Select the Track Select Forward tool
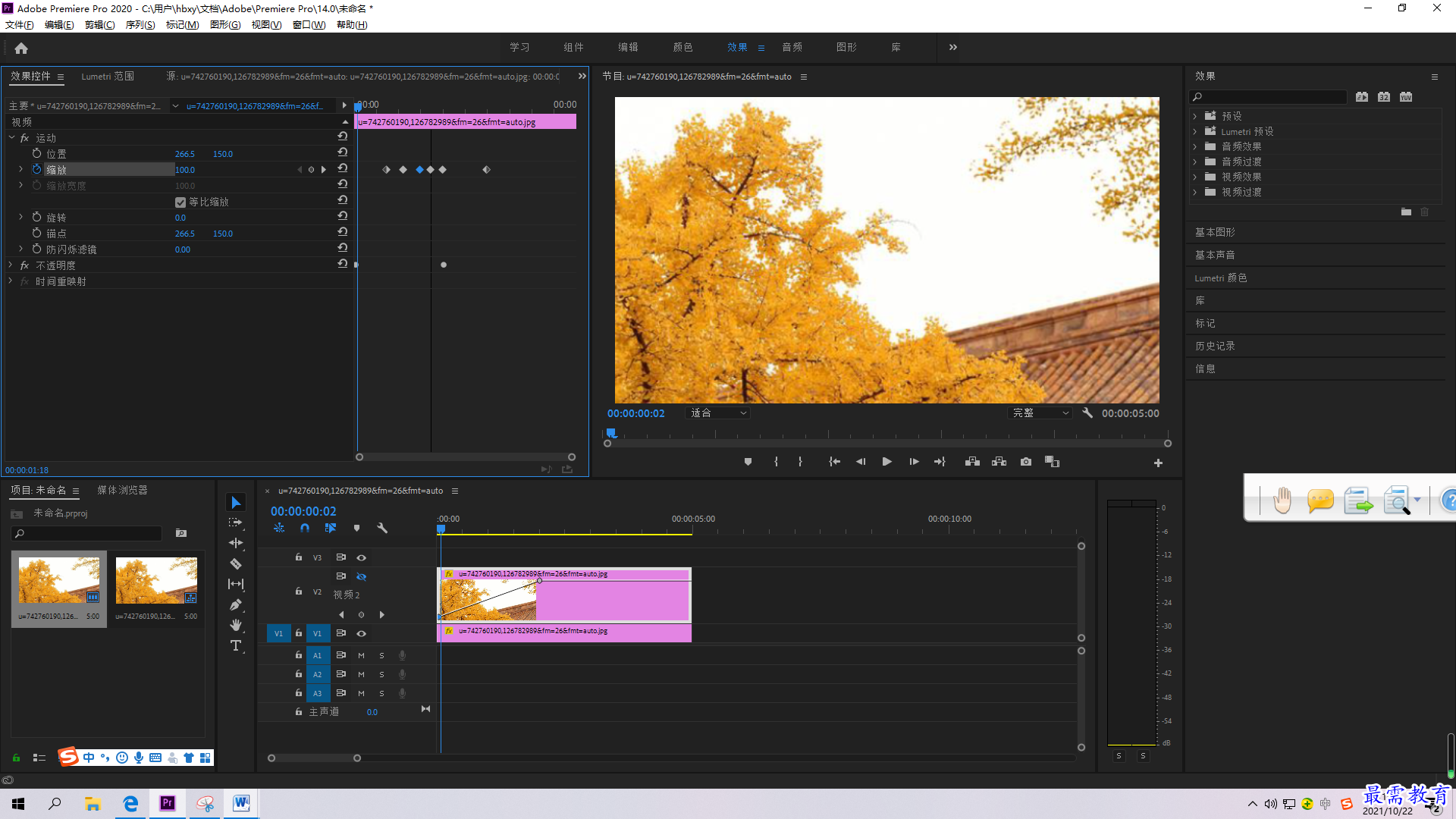Image resolution: width=1456 pixels, height=819 pixels. [x=236, y=523]
